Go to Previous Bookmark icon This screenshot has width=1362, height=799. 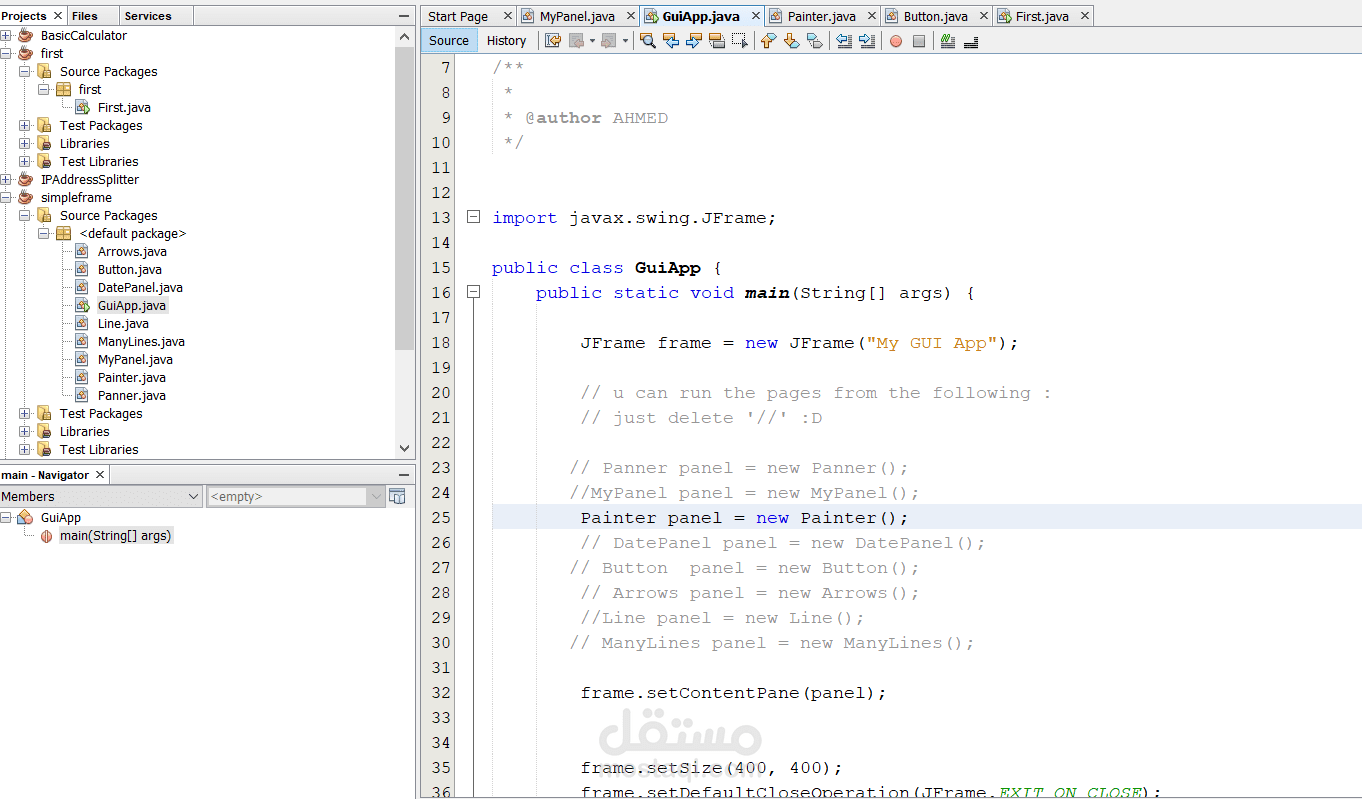pyautogui.click(x=768, y=41)
